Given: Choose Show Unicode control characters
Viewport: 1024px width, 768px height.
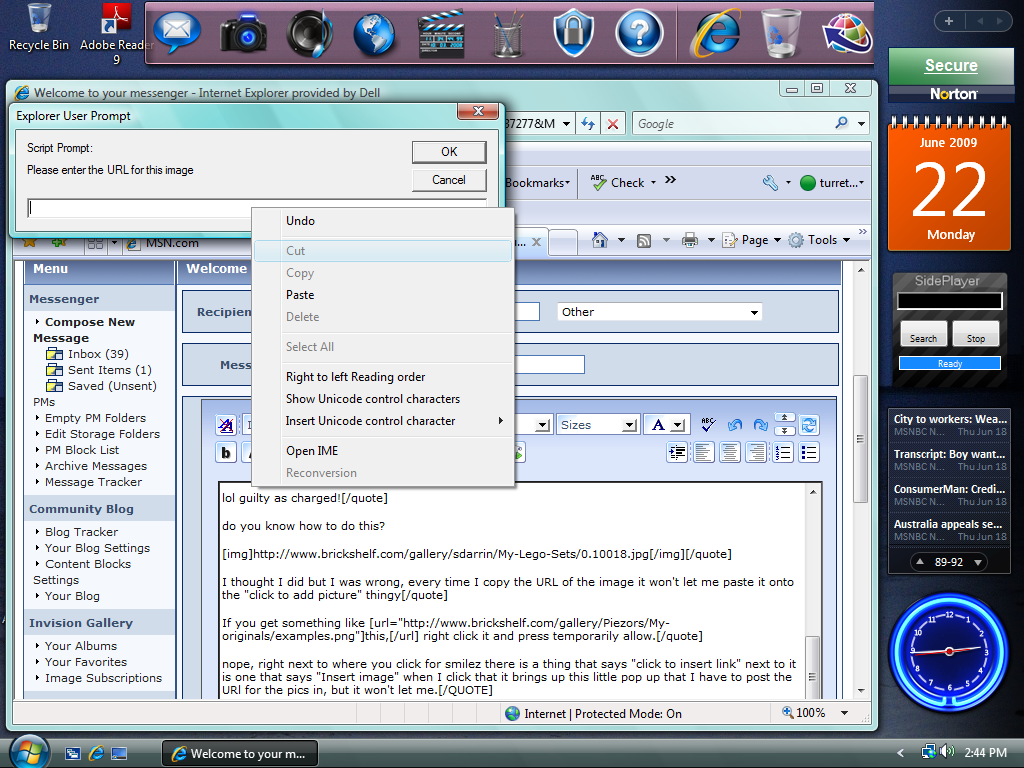Looking at the screenshot, I should [x=383, y=399].
